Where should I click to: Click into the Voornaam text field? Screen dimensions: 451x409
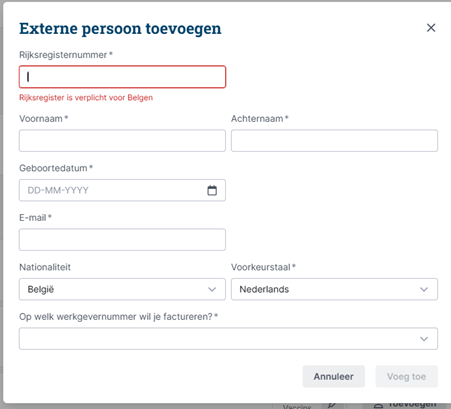point(122,141)
